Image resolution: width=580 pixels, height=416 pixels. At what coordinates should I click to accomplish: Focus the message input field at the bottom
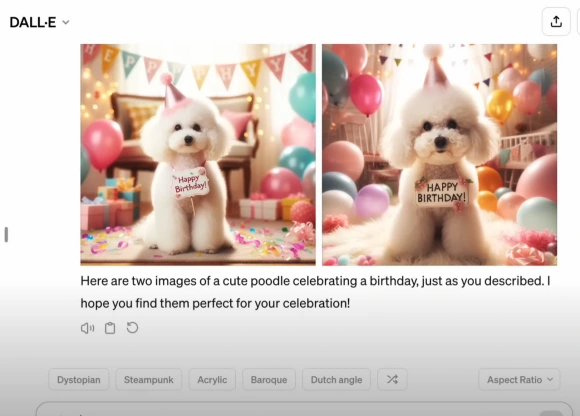click(x=304, y=409)
